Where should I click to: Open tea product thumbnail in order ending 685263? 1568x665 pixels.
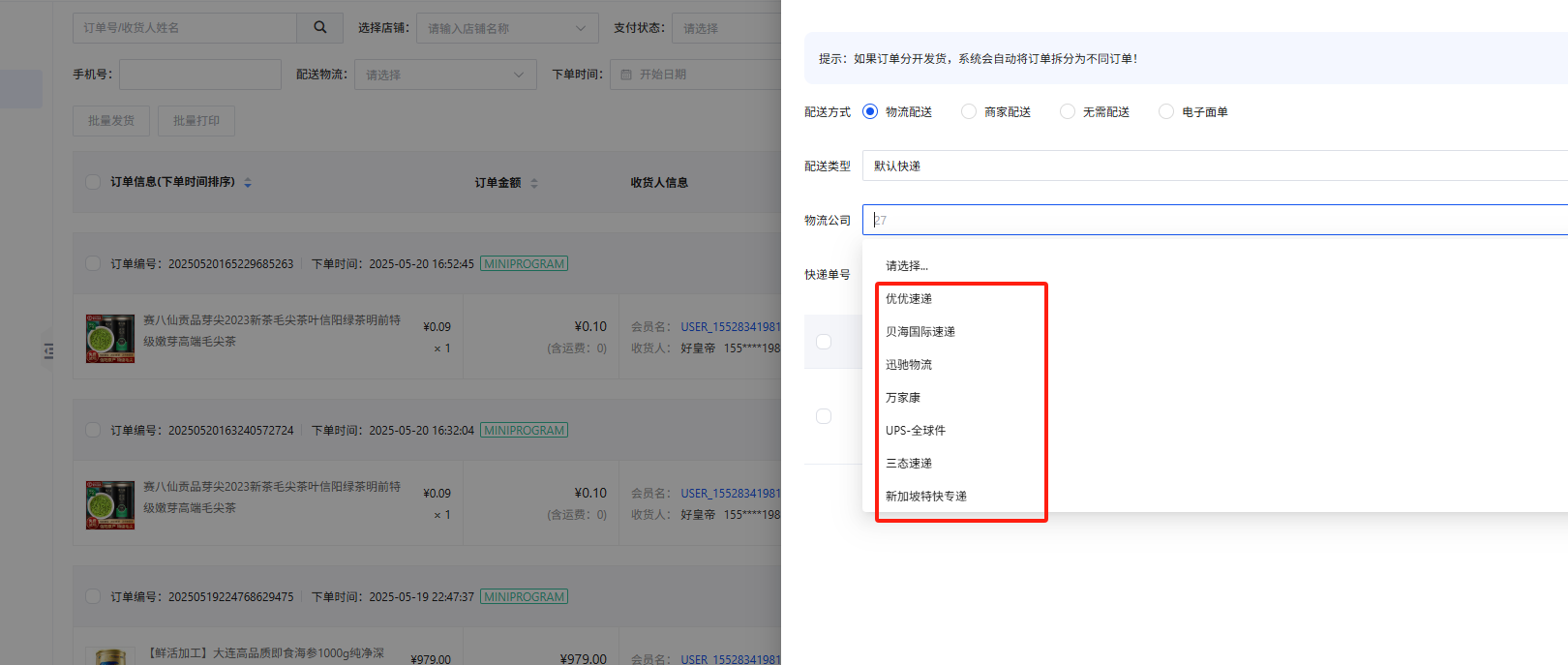(110, 338)
